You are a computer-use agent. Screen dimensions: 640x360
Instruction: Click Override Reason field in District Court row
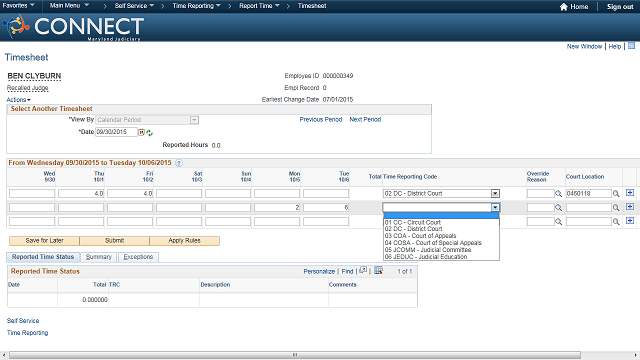coord(540,193)
